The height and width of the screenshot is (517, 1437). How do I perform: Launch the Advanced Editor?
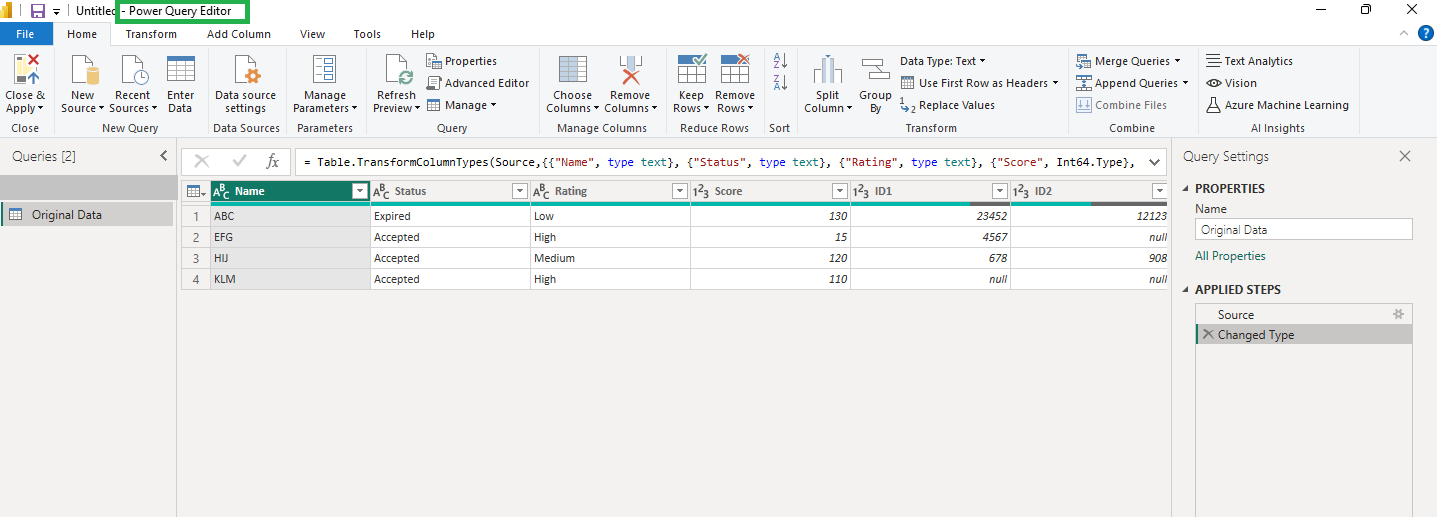point(478,83)
